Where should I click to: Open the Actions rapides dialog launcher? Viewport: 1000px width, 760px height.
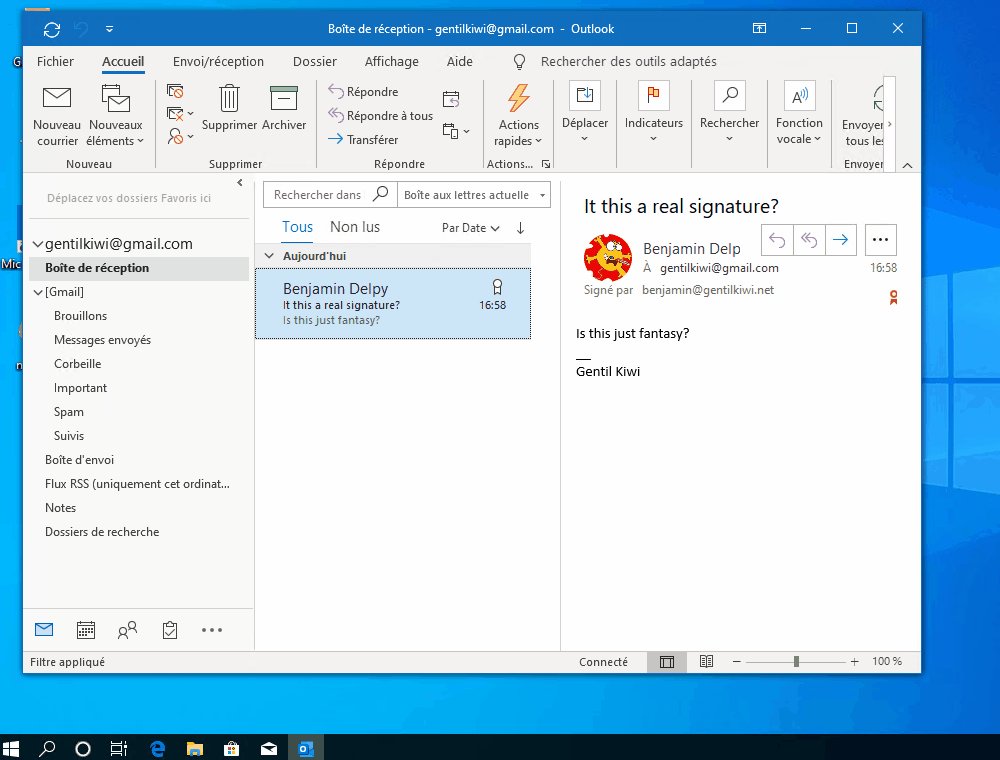coord(546,164)
